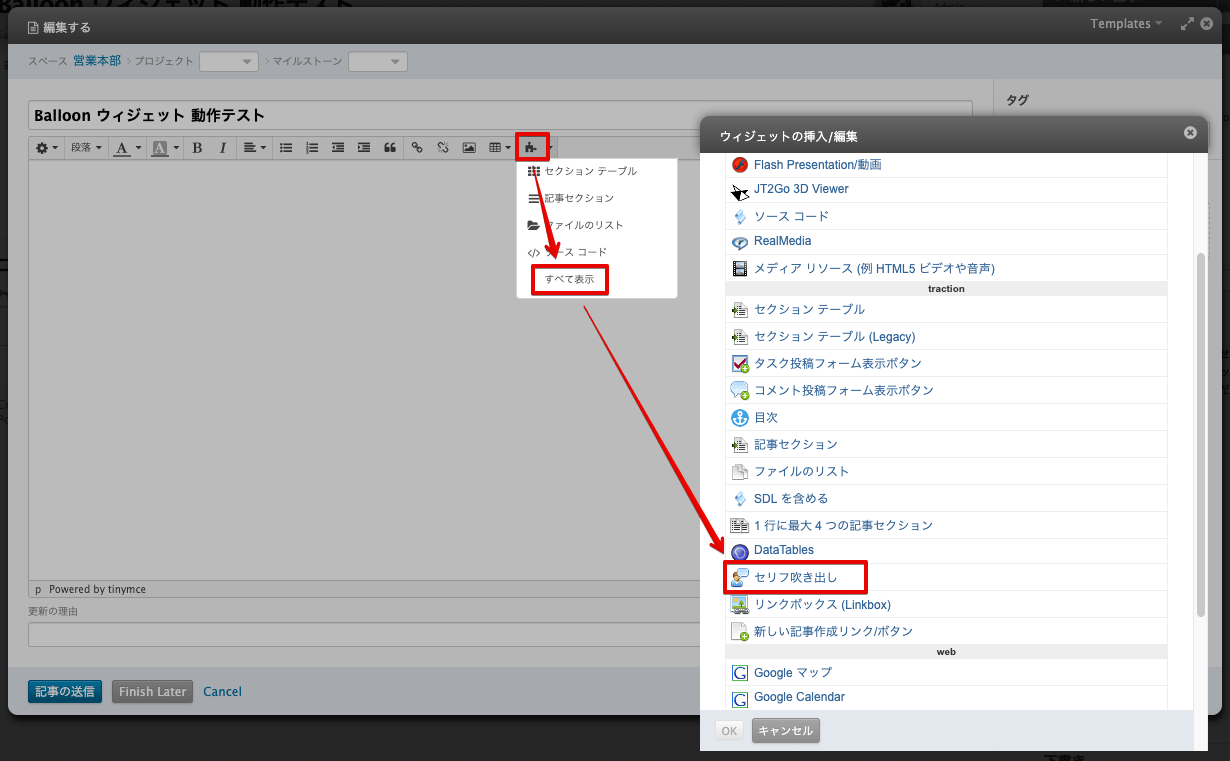
Task: Expand the プロジェクト dropdown
Action: coord(229,62)
